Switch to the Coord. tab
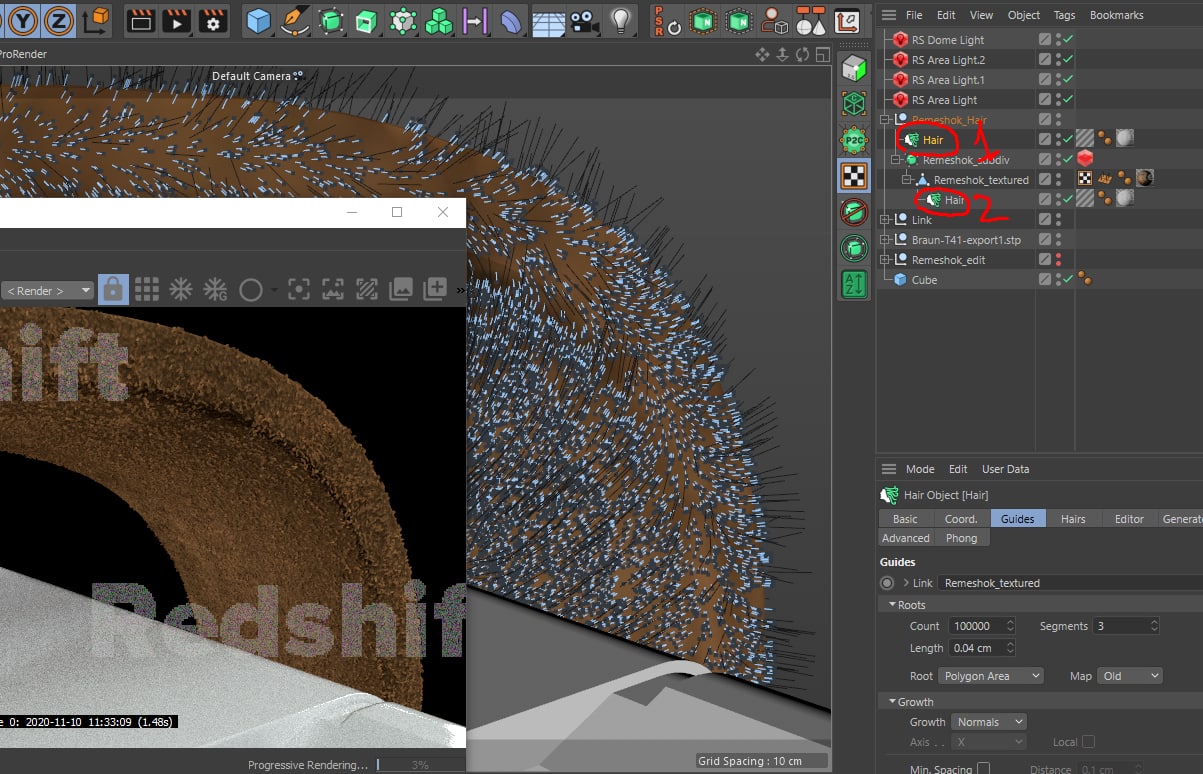 coord(961,518)
